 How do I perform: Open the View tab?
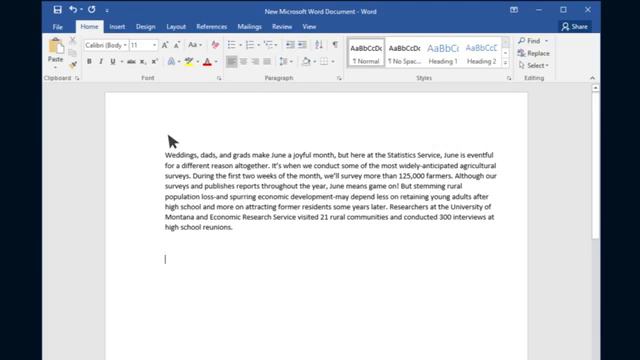309,27
